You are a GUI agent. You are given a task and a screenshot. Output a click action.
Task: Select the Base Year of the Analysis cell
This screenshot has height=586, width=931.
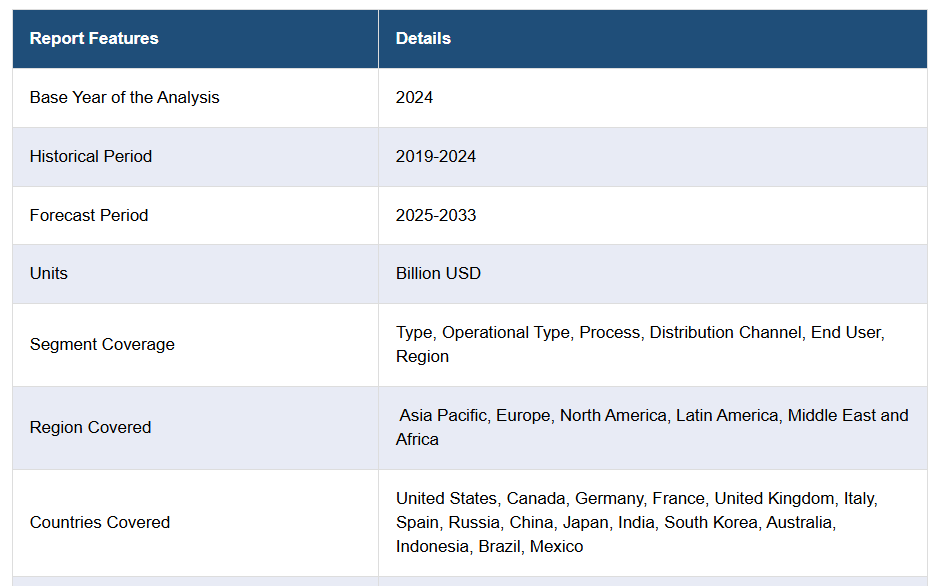point(124,98)
